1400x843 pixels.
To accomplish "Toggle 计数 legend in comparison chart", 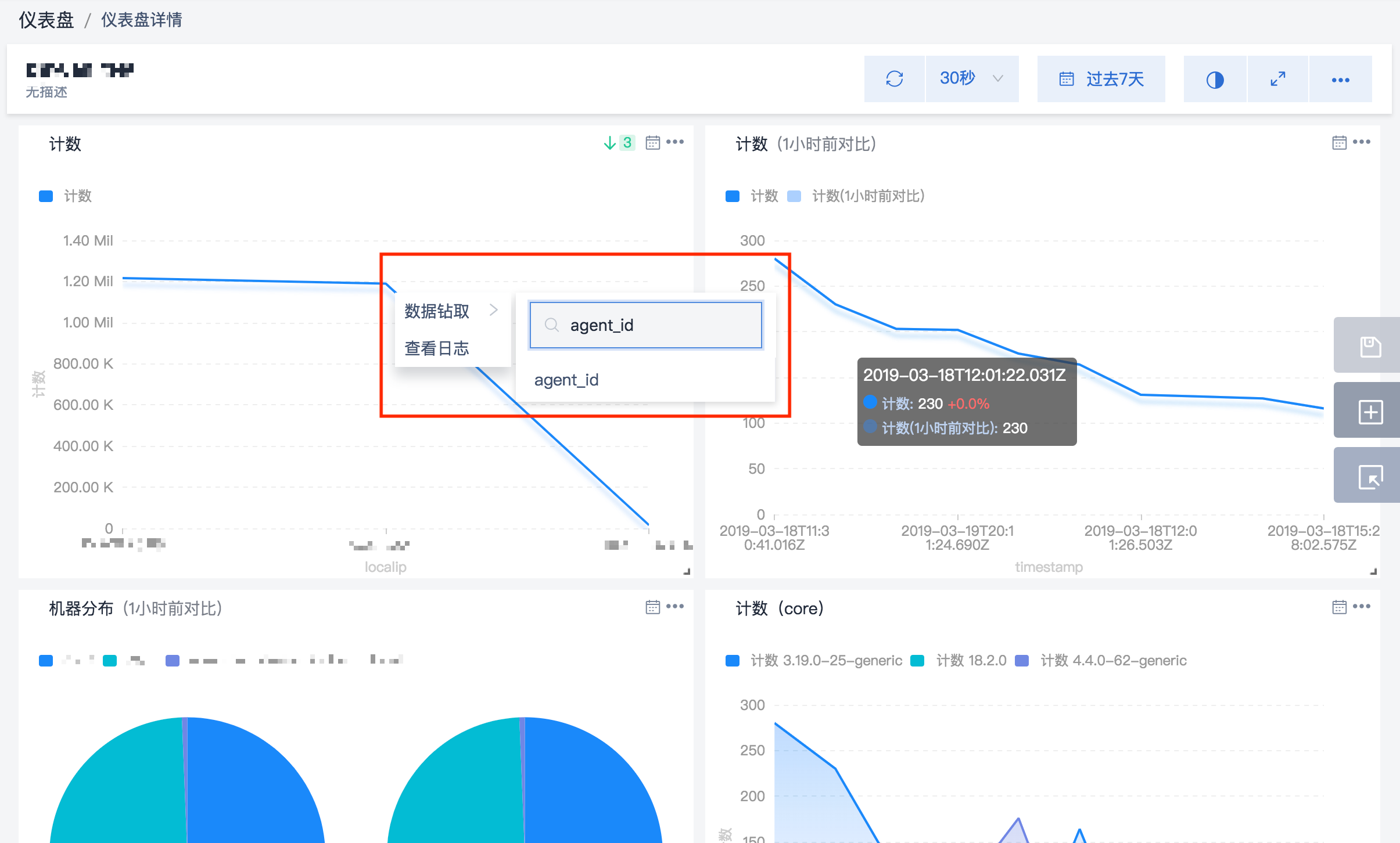I will point(752,196).
